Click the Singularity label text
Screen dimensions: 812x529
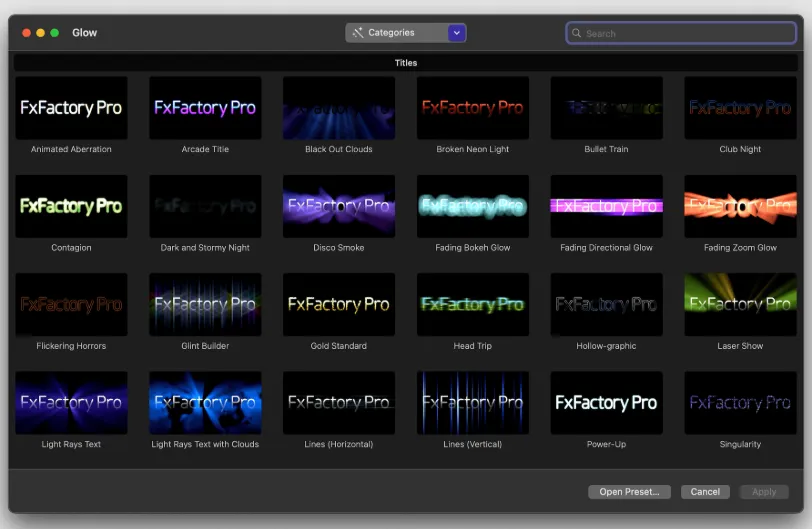pyautogui.click(x=741, y=444)
